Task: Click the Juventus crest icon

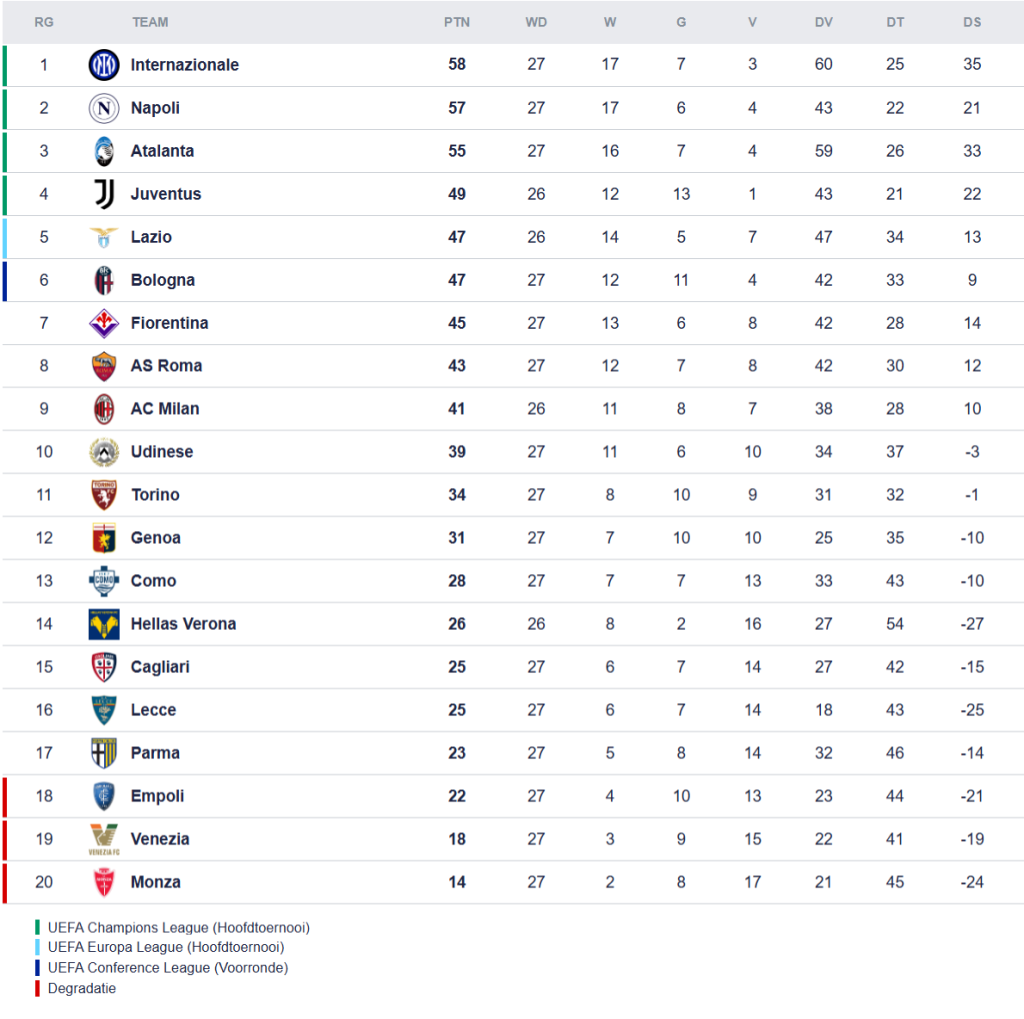Action: (104, 194)
